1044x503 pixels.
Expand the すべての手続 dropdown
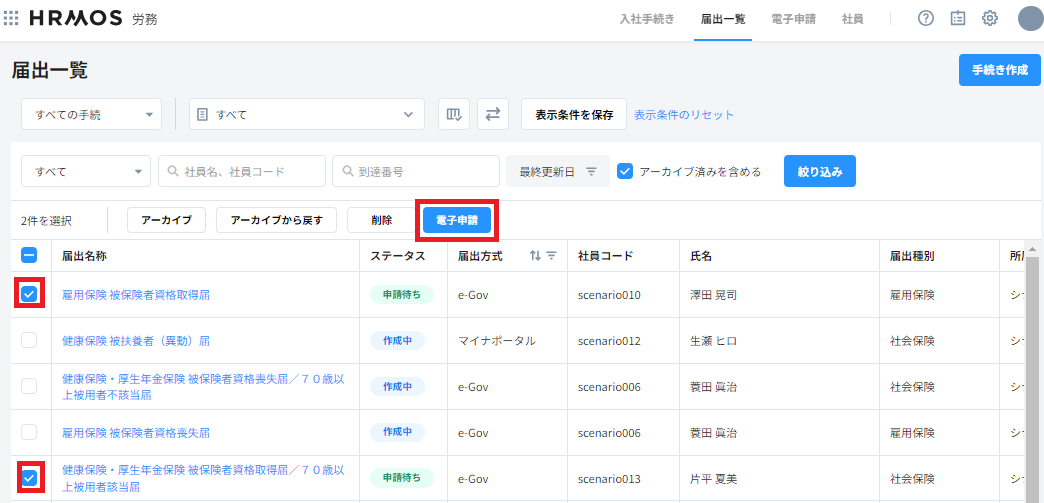91,114
